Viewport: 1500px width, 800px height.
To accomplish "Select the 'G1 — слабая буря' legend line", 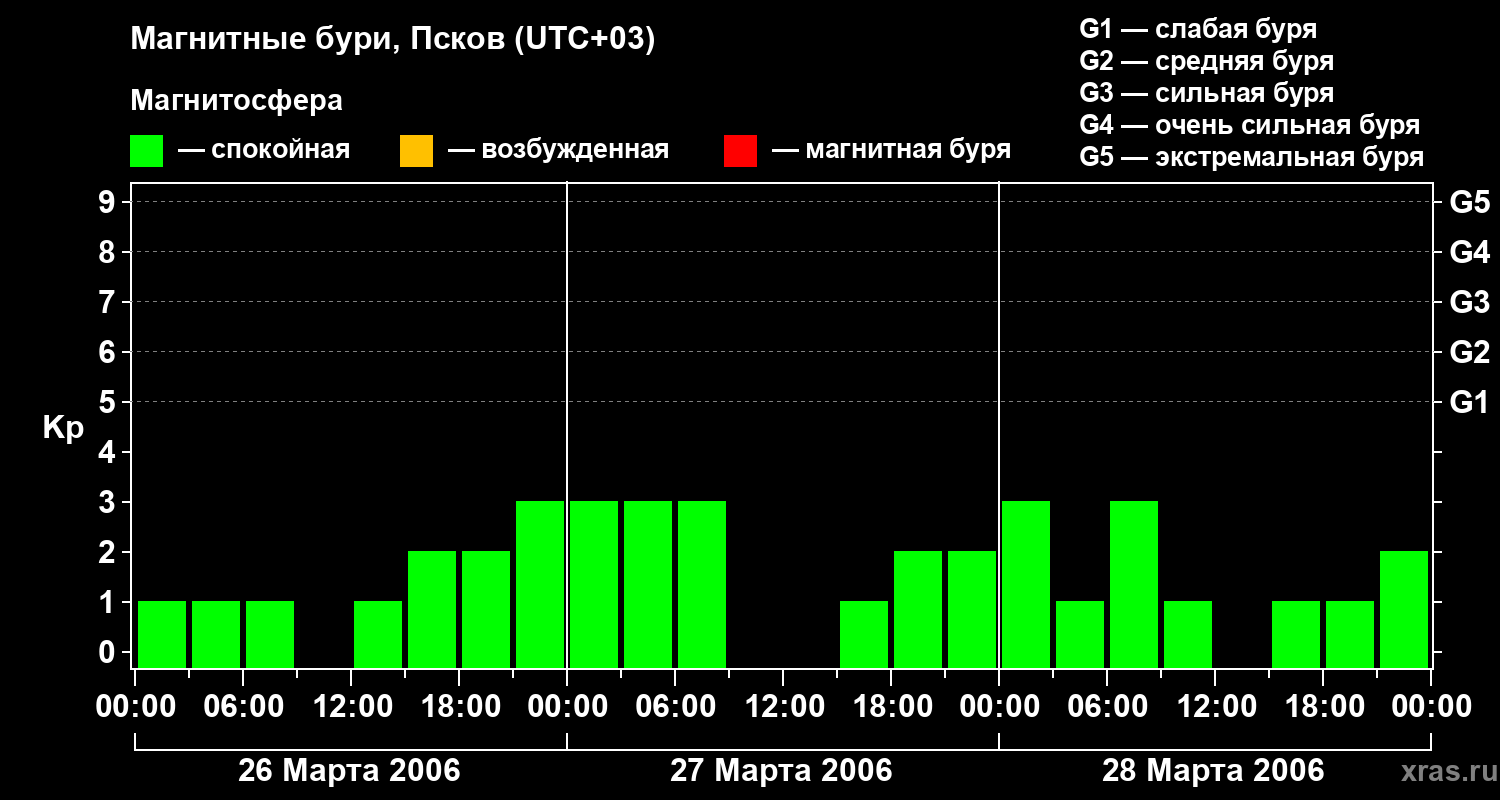I will pos(1198,29).
